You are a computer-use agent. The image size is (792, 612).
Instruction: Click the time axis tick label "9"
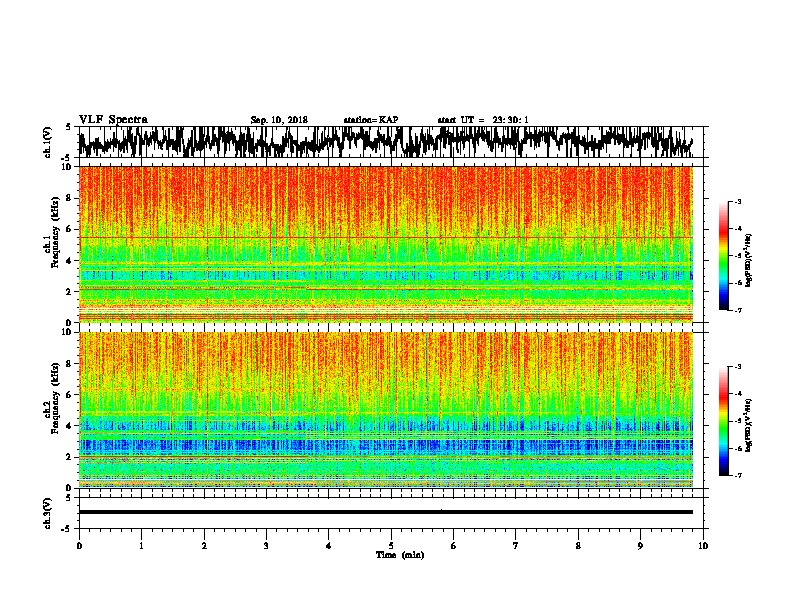coord(640,546)
